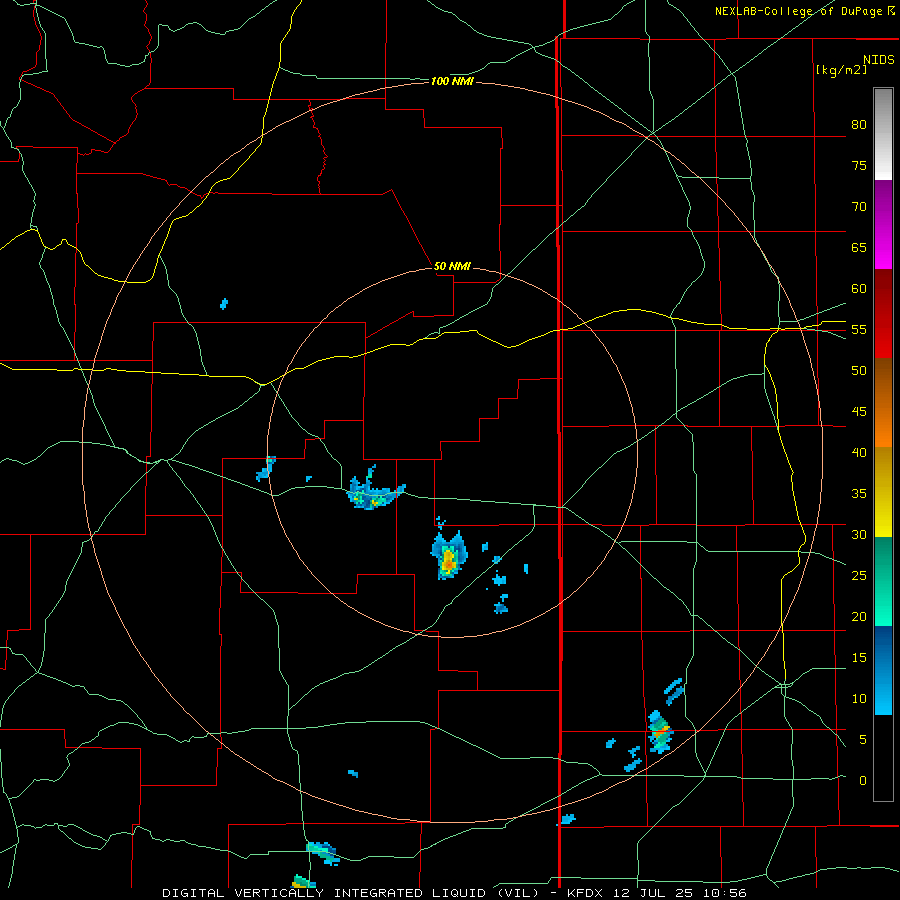Click the 100 NMI range ring label

[x=452, y=82]
